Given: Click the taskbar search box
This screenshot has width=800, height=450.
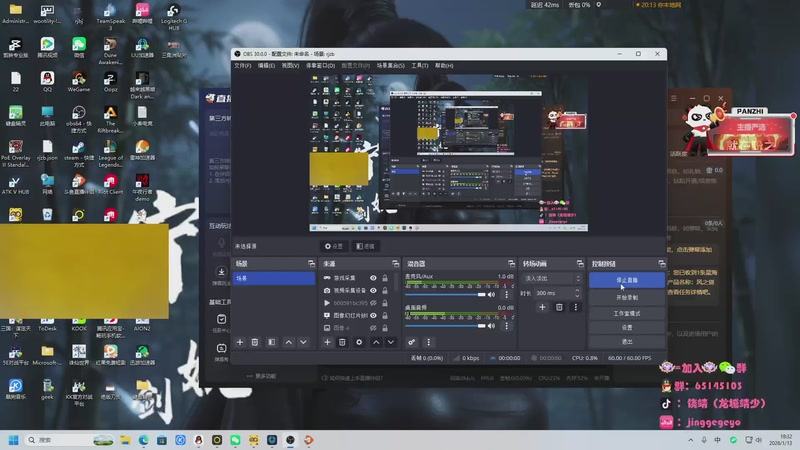Looking at the screenshot, I should click(x=69, y=440).
